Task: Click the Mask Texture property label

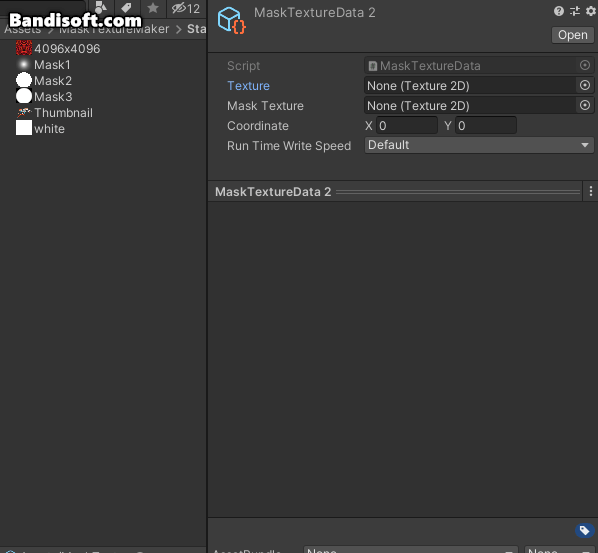Action: click(x=265, y=106)
